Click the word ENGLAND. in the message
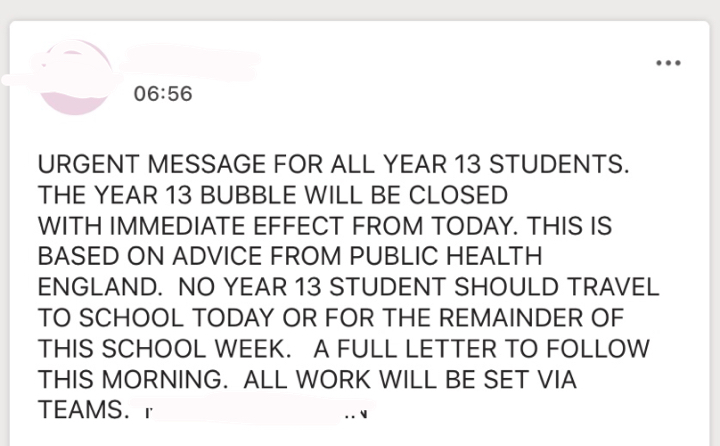This screenshot has width=720, height=446. coord(100,287)
